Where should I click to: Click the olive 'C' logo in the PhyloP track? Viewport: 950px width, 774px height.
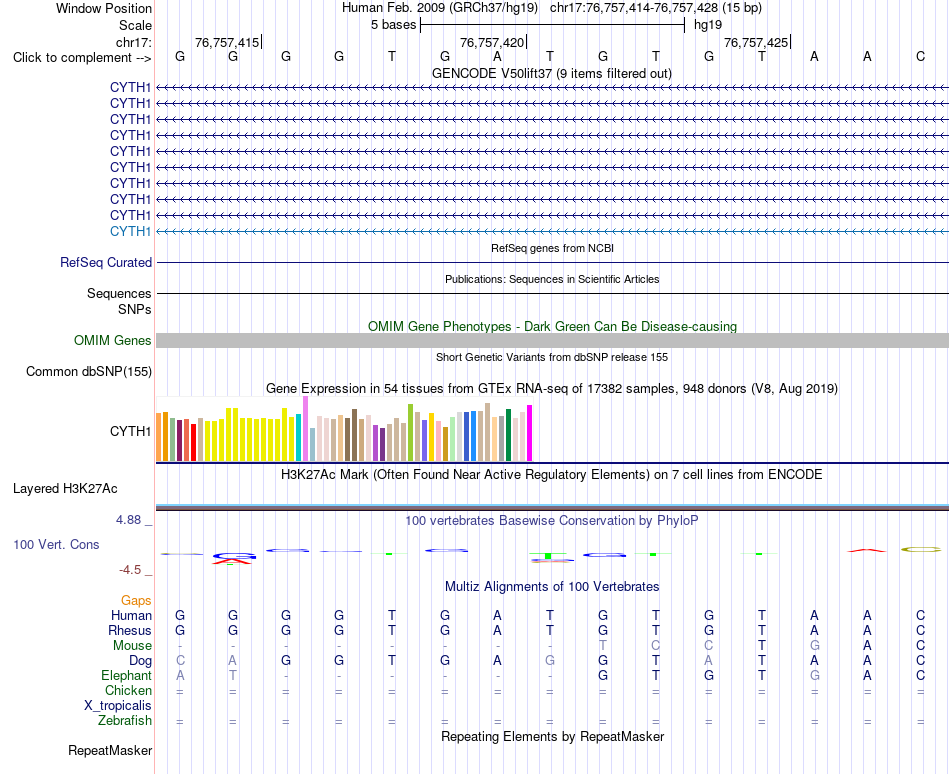[x=921, y=549]
